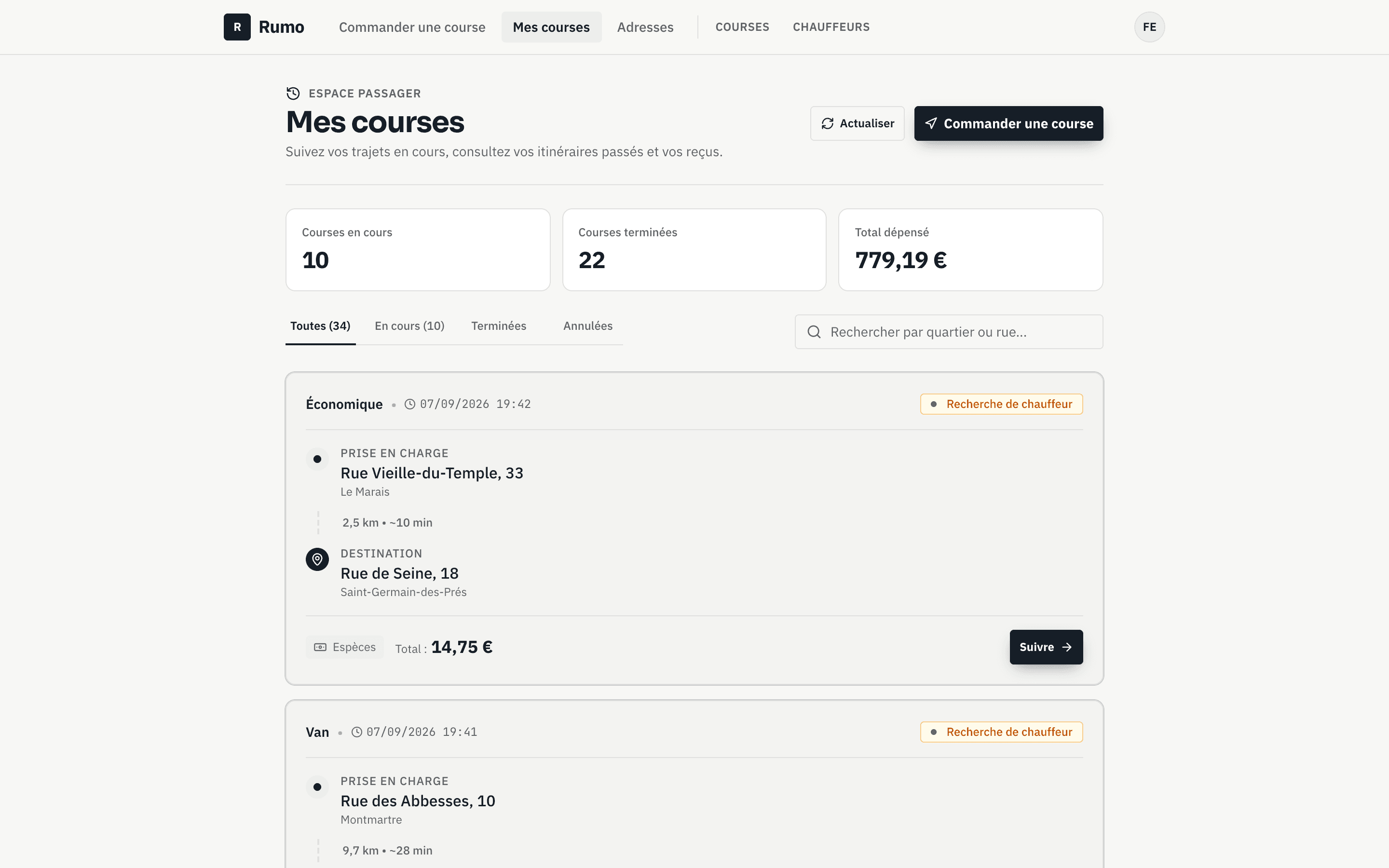Open Adresses in the top navigation
Image resolution: width=1389 pixels, height=868 pixels.
[x=645, y=27]
